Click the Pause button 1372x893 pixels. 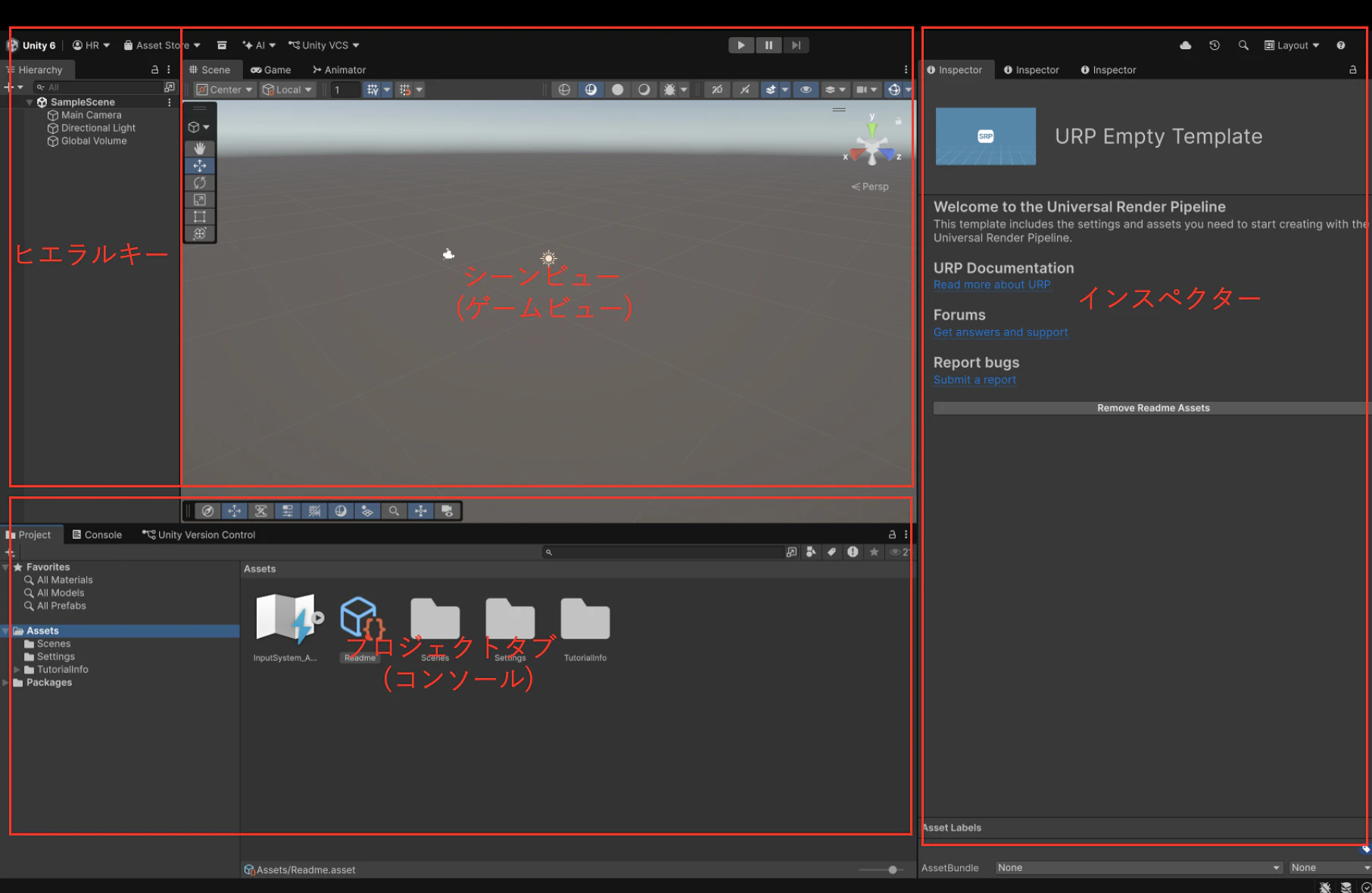click(769, 45)
